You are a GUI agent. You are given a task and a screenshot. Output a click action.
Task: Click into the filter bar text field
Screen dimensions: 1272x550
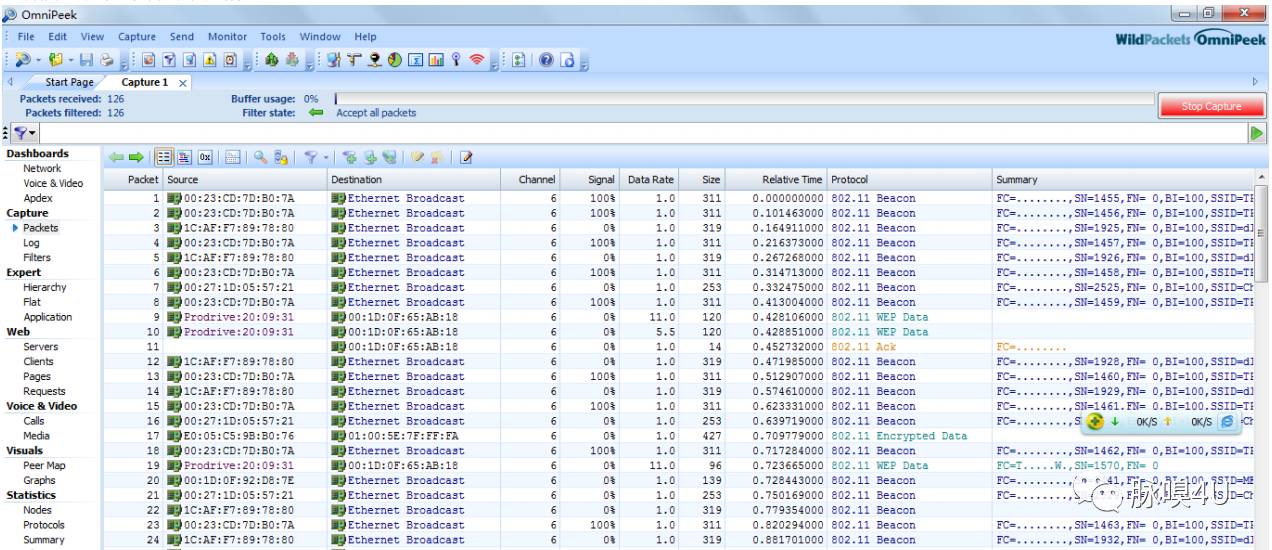click(645, 132)
